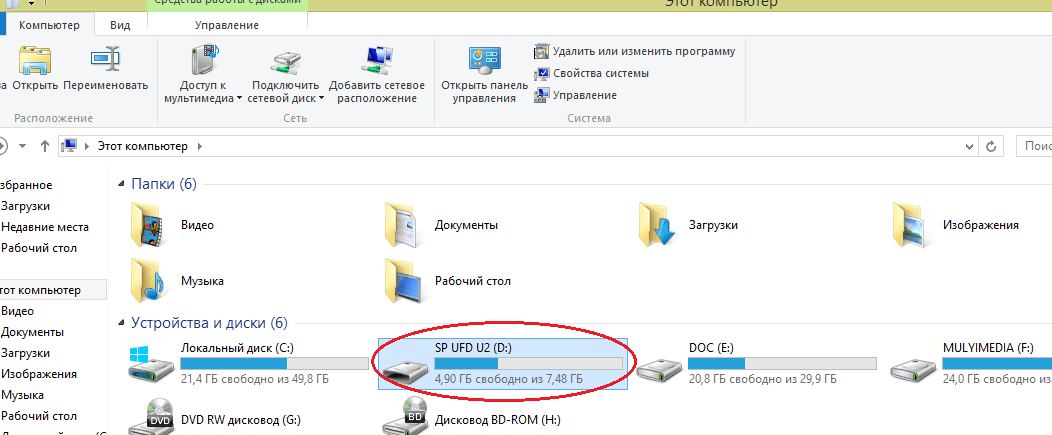The height and width of the screenshot is (435, 1052).
Task: Open Свойства системы
Action: [x=592, y=73]
